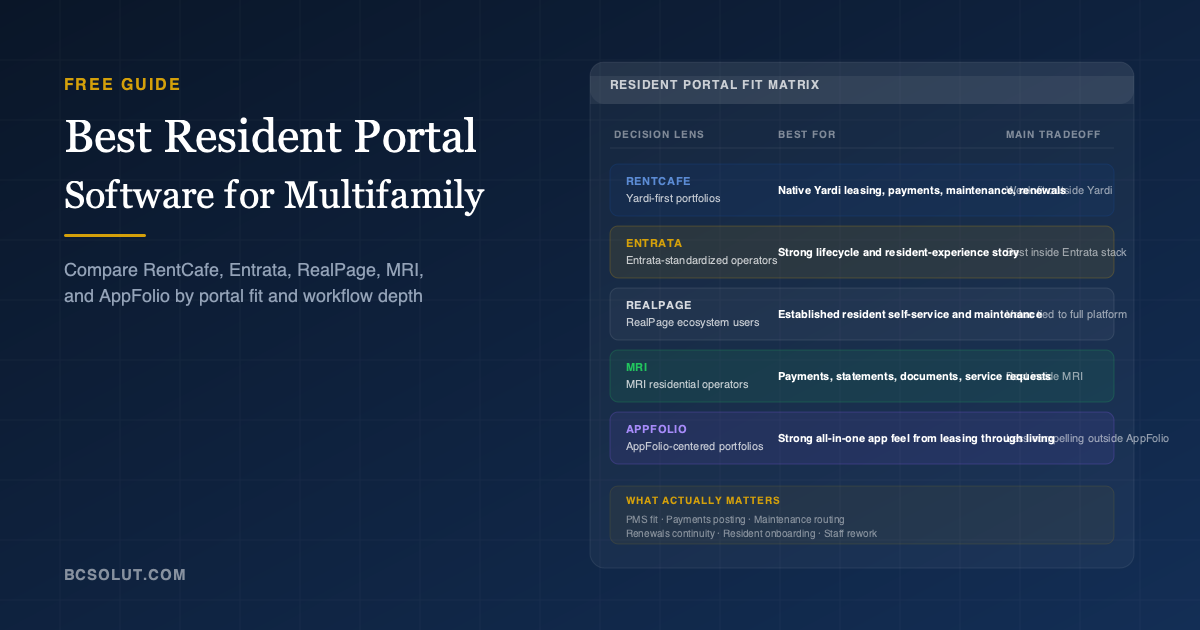Click the RESIDENT PORTAL FIT MATRIX header
The height and width of the screenshot is (630, 1200).
coord(714,85)
